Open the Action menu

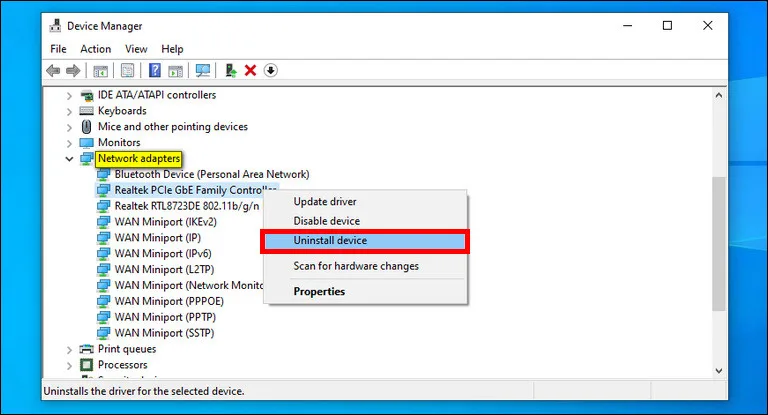[96, 49]
